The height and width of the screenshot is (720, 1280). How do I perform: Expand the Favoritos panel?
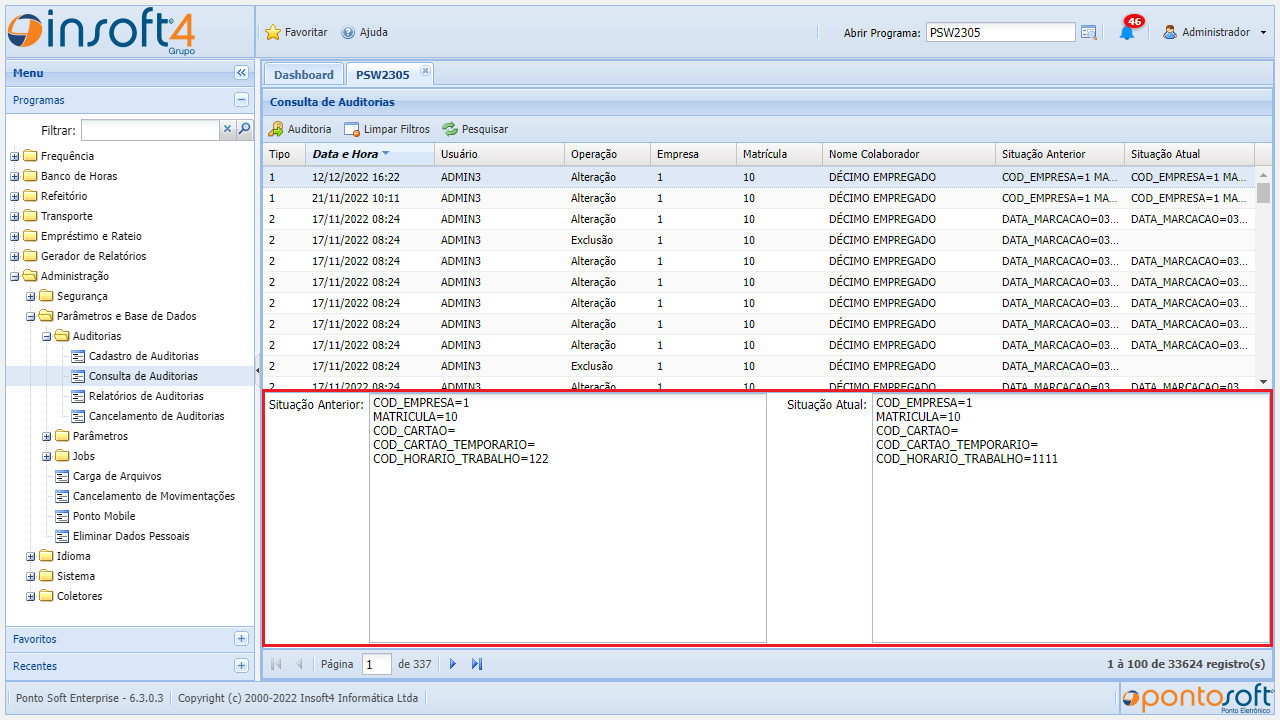pos(241,639)
